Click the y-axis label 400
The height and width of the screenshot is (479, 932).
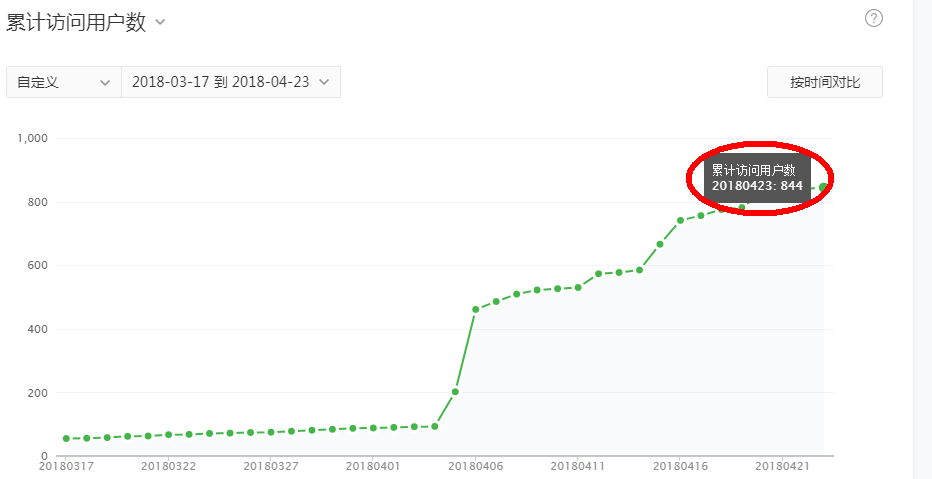point(39,329)
